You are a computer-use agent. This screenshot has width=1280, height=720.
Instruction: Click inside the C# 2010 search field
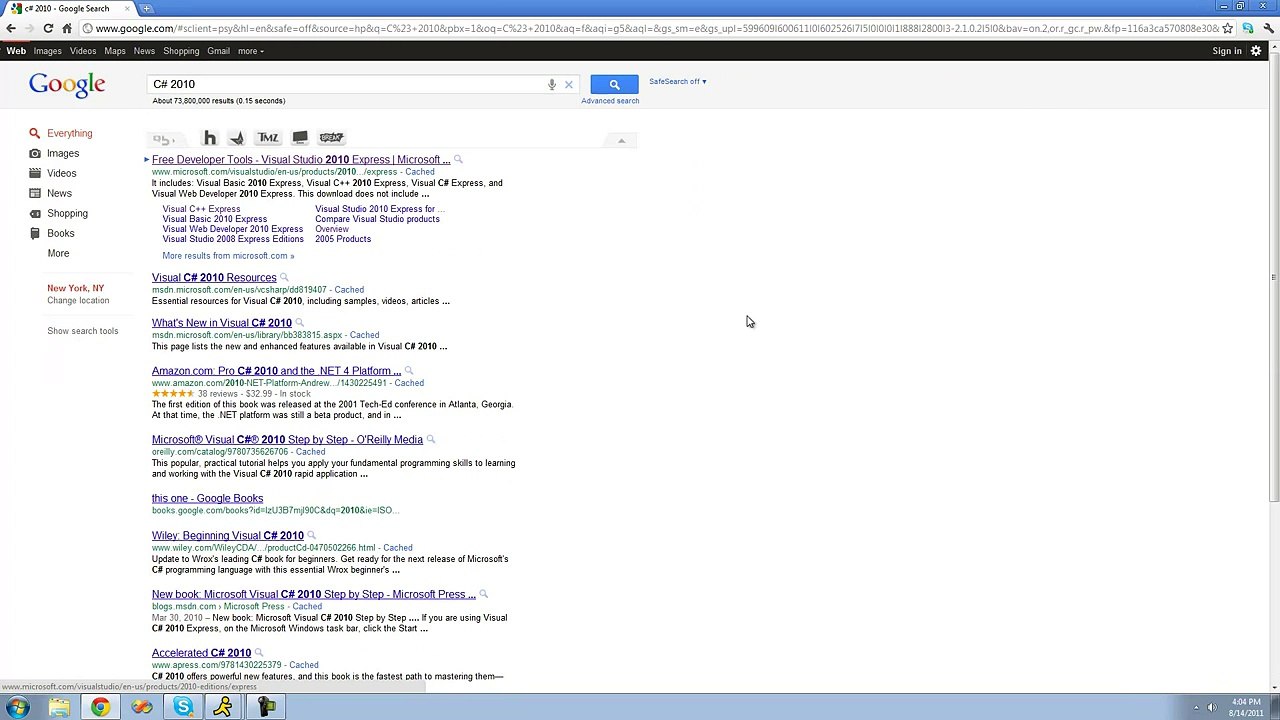click(345, 84)
